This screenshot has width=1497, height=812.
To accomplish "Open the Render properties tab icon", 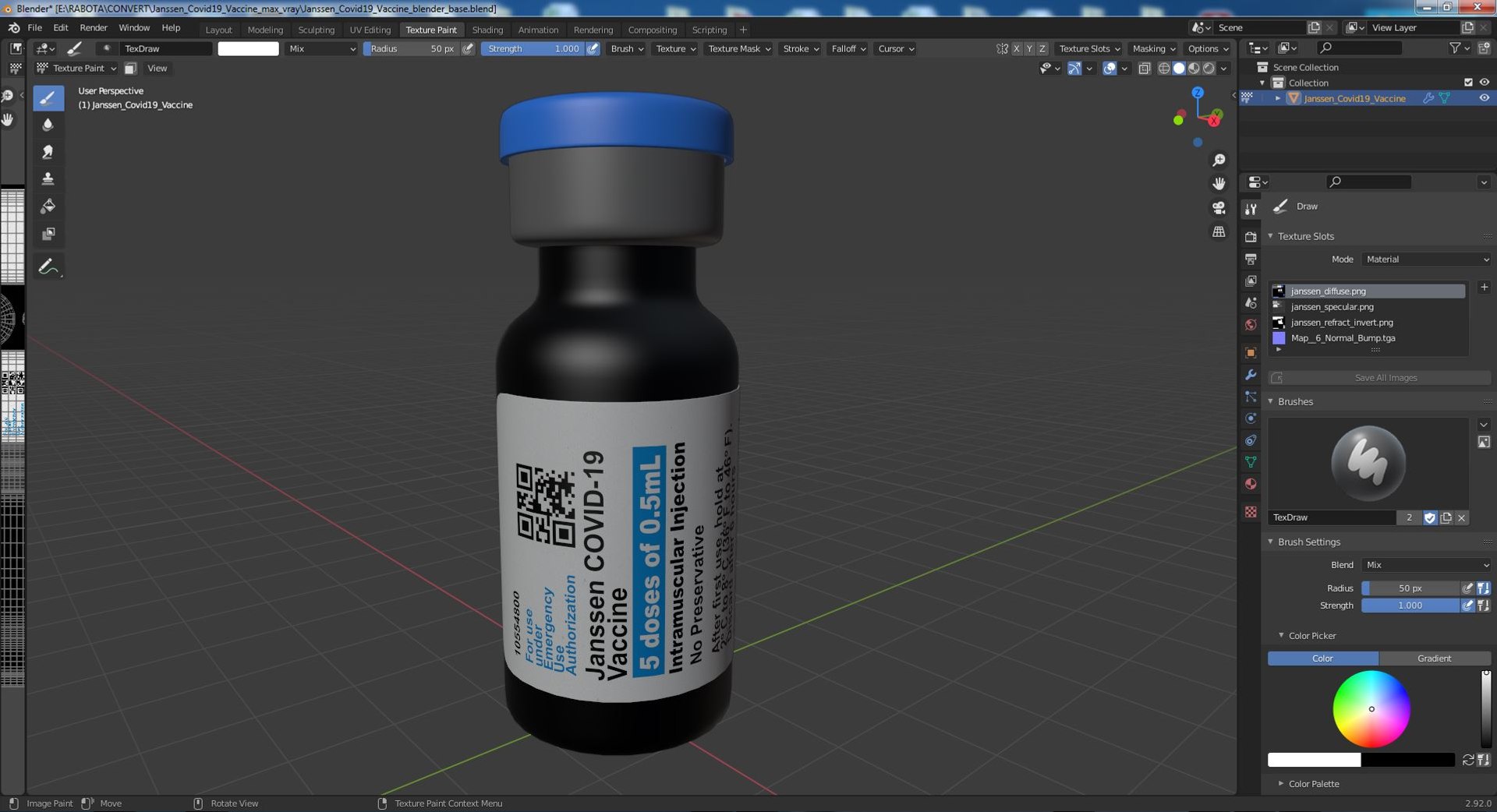I will 1251,237.
